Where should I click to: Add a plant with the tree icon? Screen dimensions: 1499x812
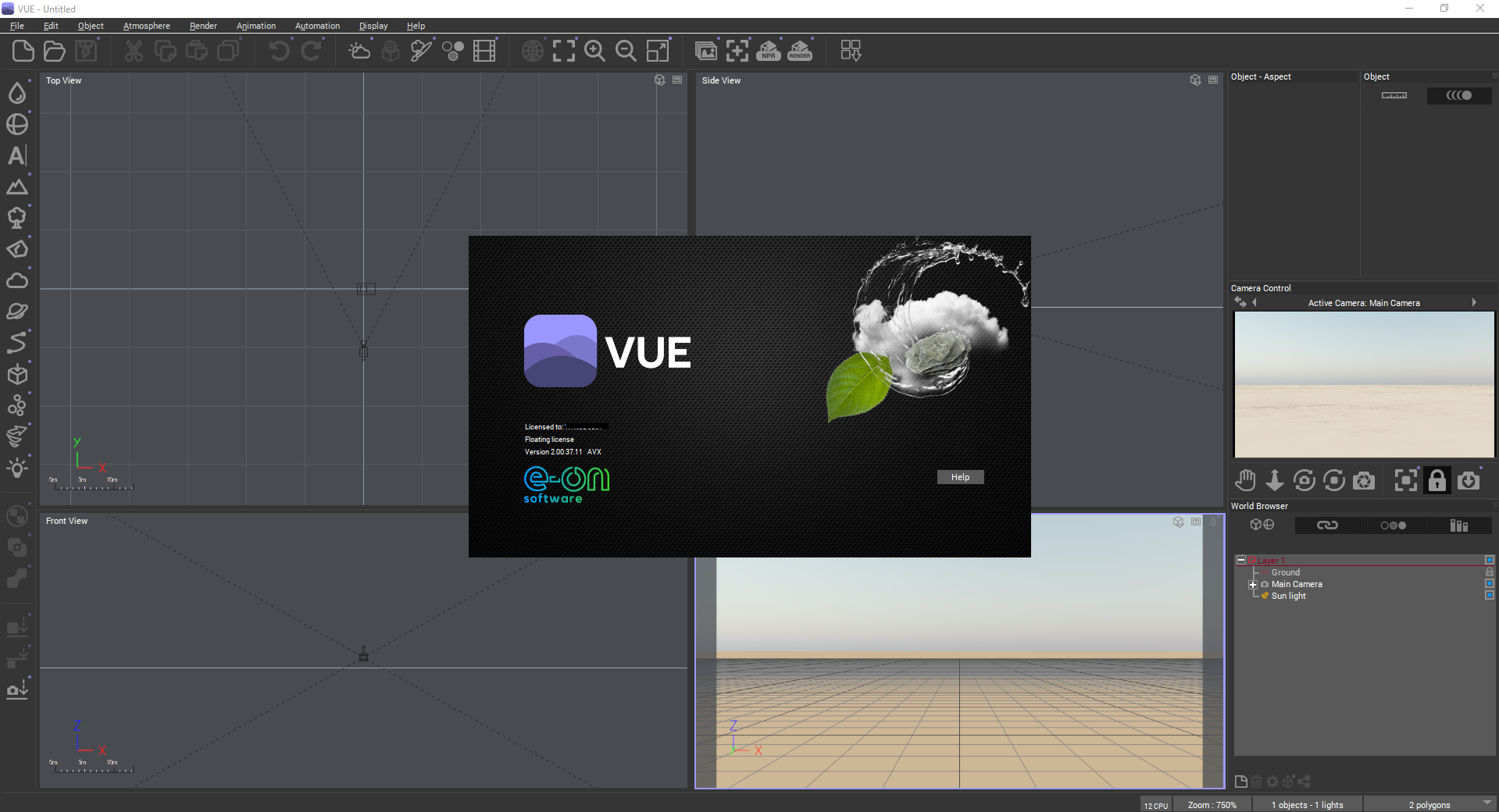[x=17, y=218]
